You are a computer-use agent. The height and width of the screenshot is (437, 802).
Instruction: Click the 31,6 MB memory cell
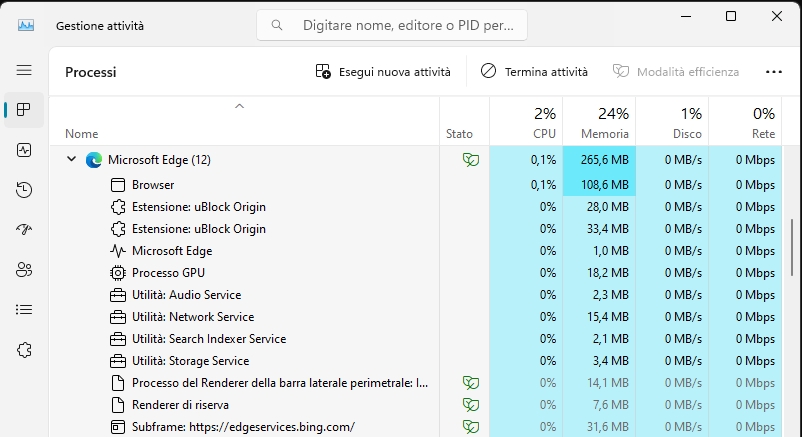click(599, 427)
